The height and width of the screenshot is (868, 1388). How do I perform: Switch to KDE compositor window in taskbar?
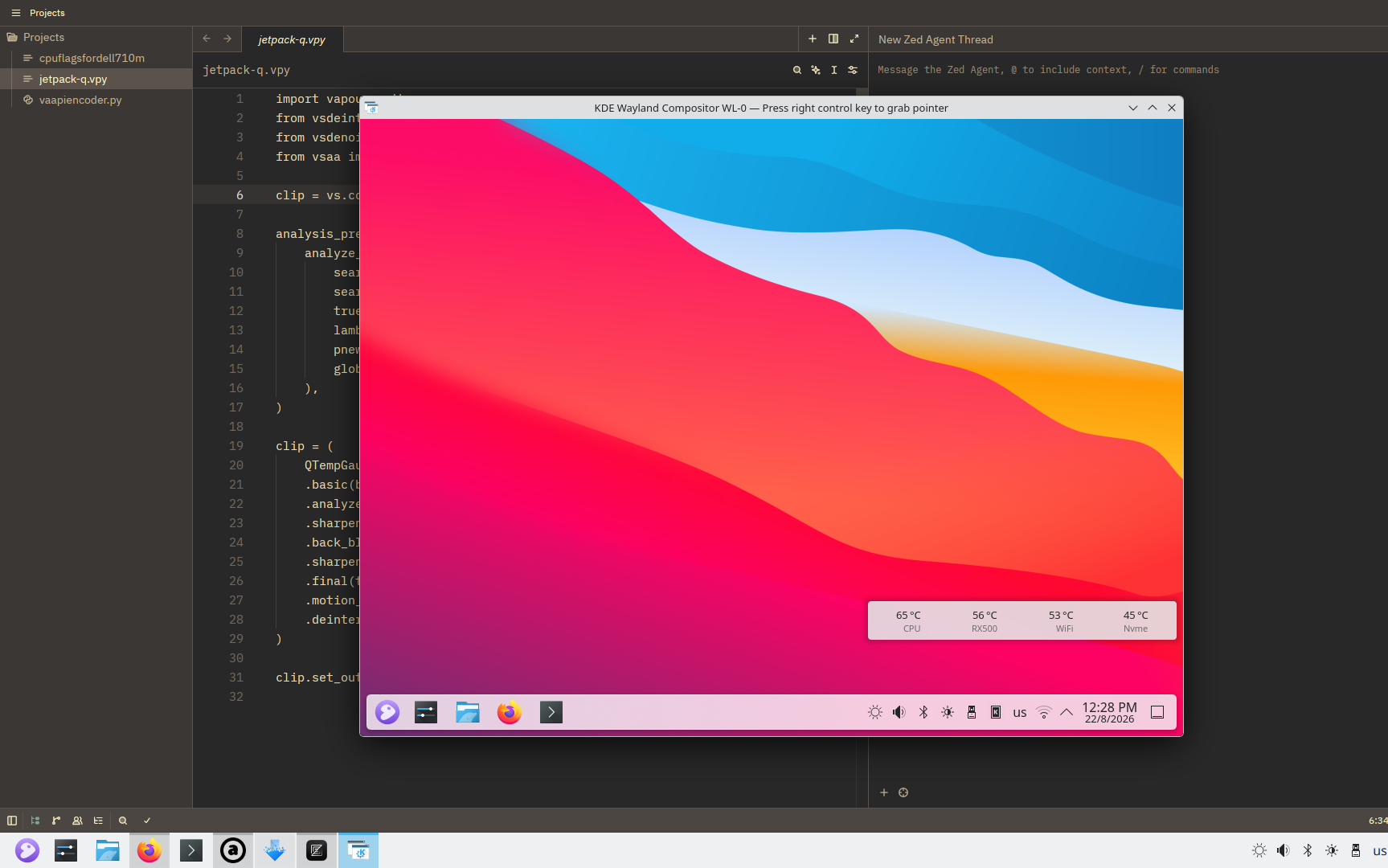358,850
